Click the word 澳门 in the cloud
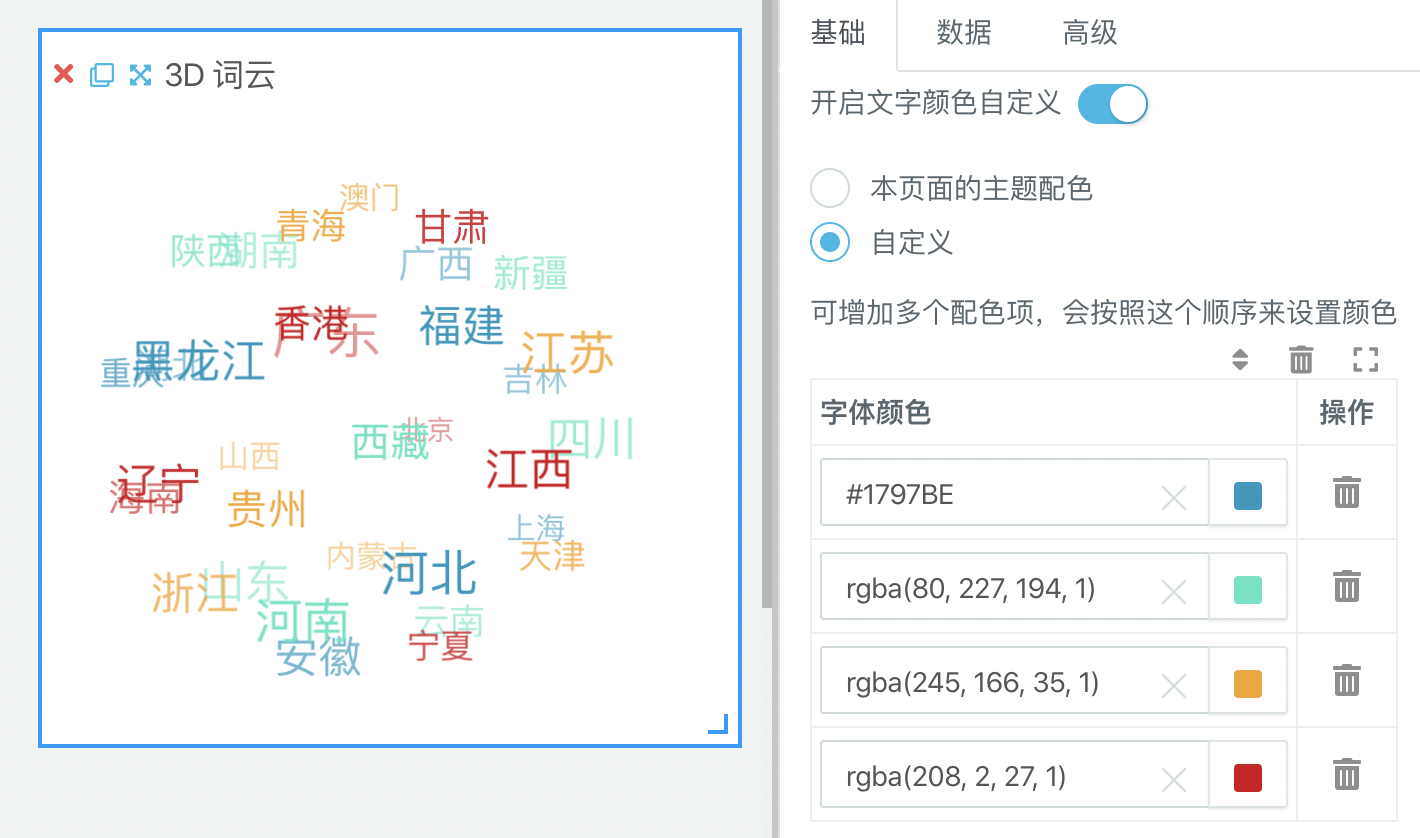The width and height of the screenshot is (1420, 838). tap(370, 197)
